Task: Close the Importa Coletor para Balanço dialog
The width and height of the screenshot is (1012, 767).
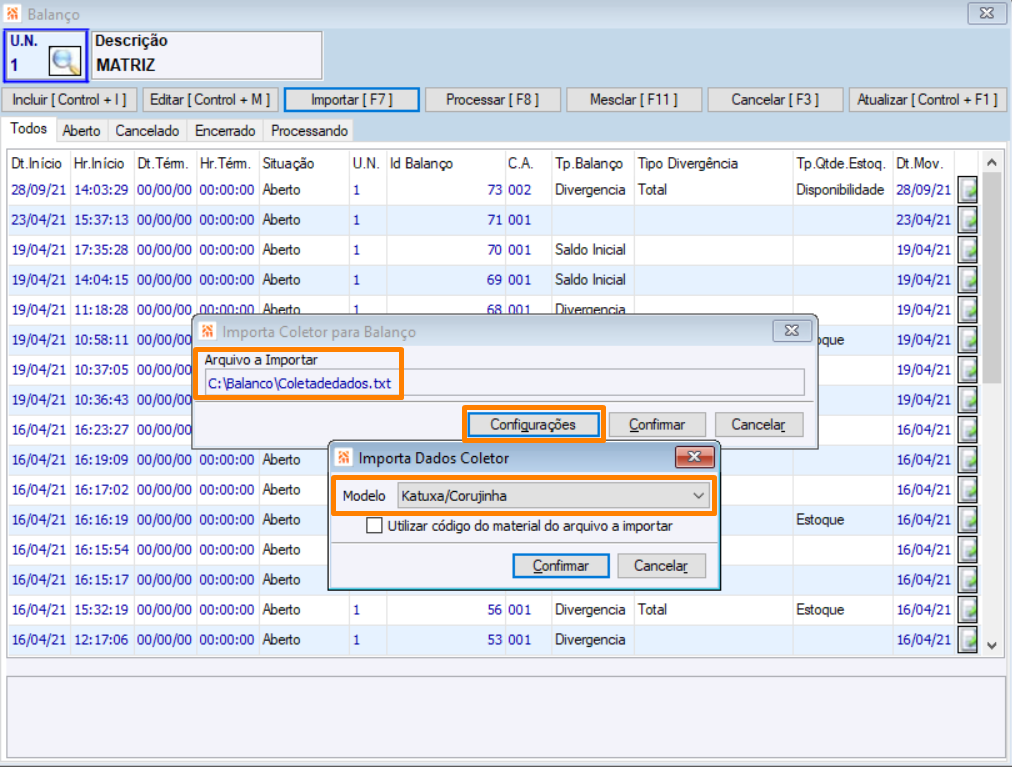Action: coord(792,331)
